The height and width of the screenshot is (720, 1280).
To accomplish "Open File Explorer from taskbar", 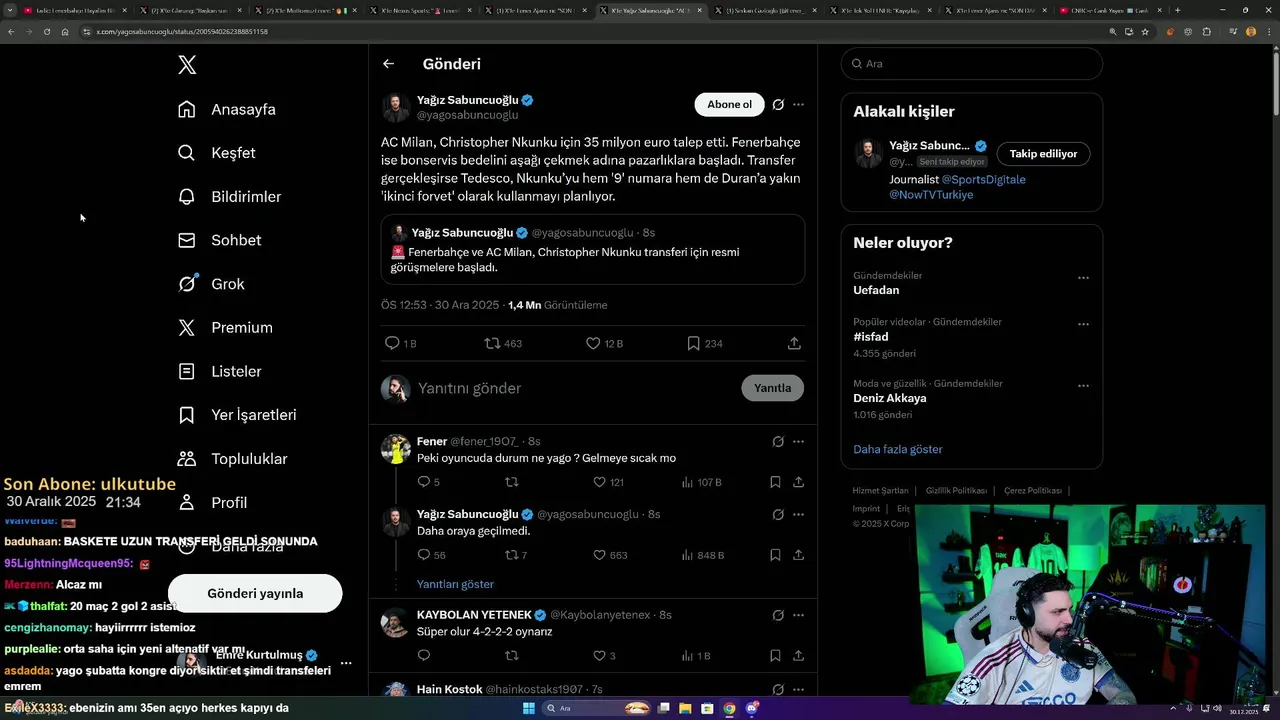I will (685, 708).
